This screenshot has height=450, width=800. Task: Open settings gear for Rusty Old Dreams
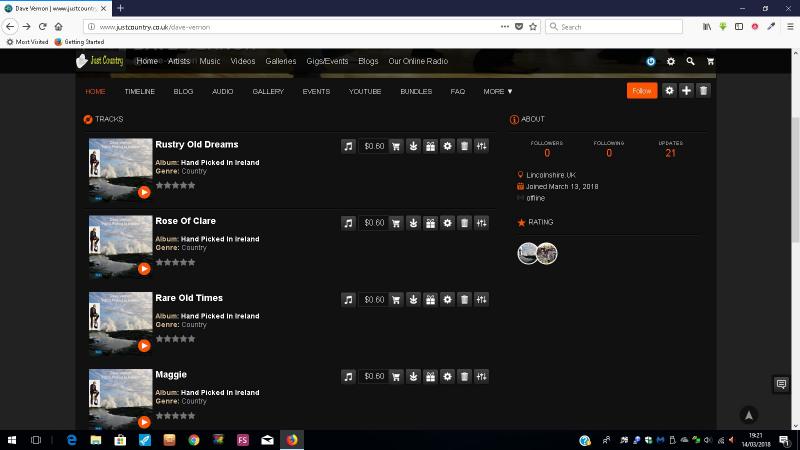(447, 146)
